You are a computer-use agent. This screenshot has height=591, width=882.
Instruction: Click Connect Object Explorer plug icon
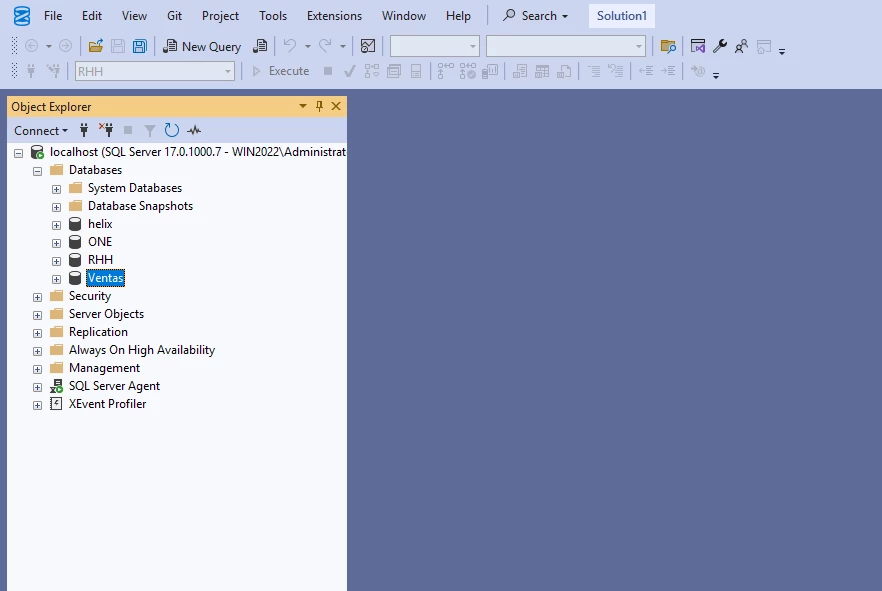tap(84, 130)
